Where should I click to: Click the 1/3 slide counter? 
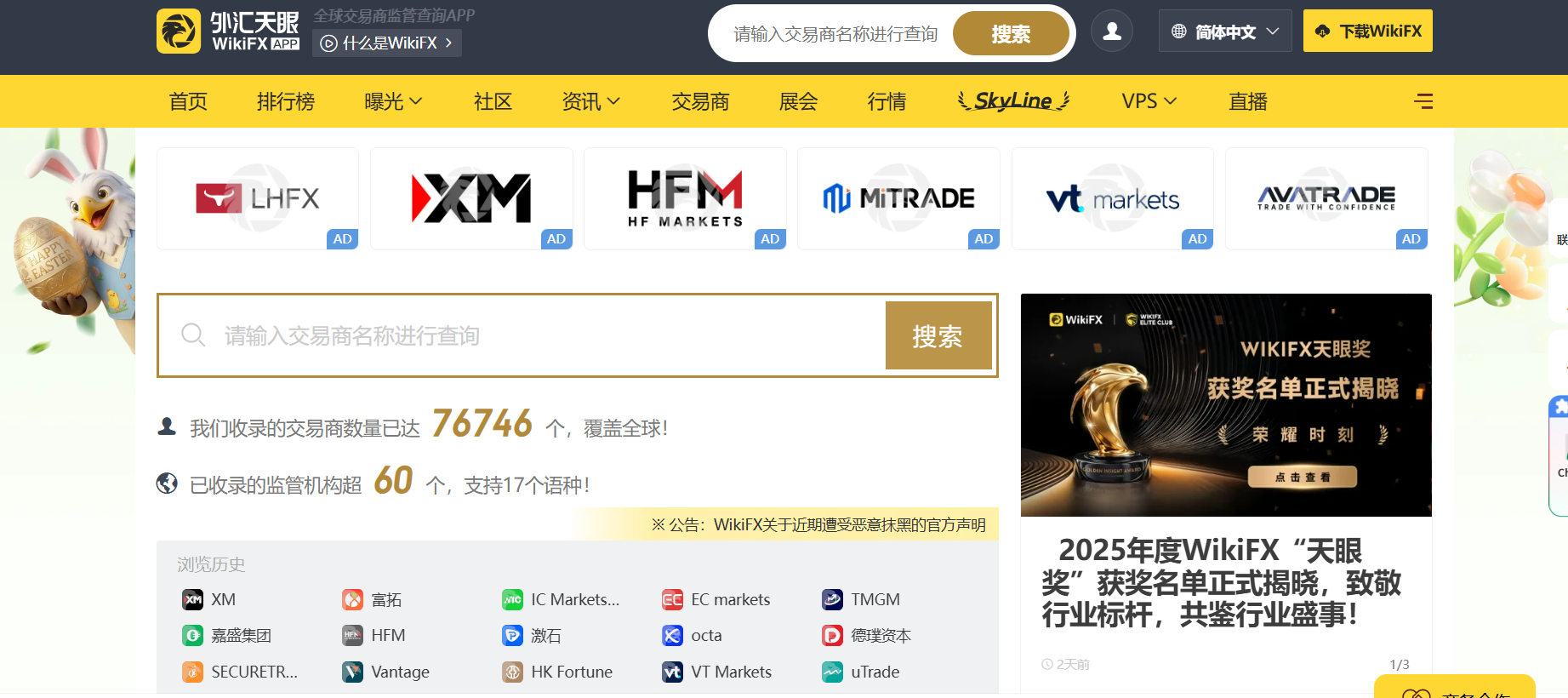coord(1400,664)
